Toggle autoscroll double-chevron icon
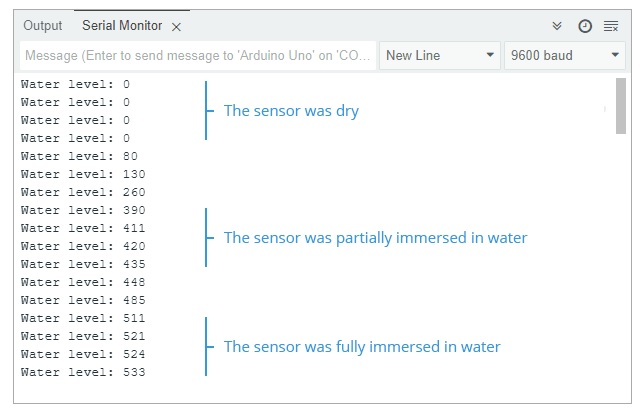This screenshot has height=417, width=644. point(558,26)
